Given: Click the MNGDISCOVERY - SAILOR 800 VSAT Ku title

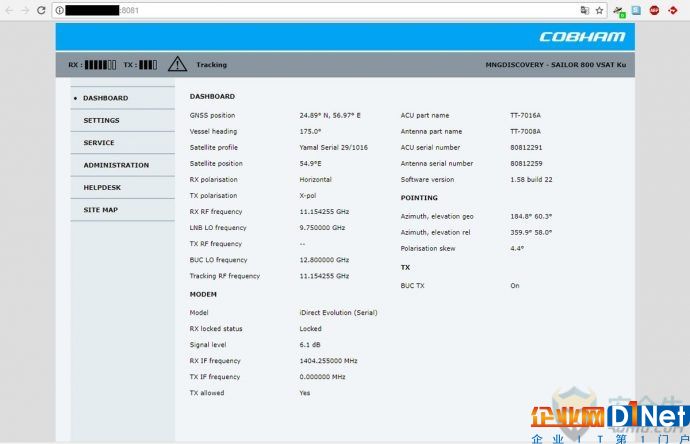Looking at the screenshot, I should 556,65.
